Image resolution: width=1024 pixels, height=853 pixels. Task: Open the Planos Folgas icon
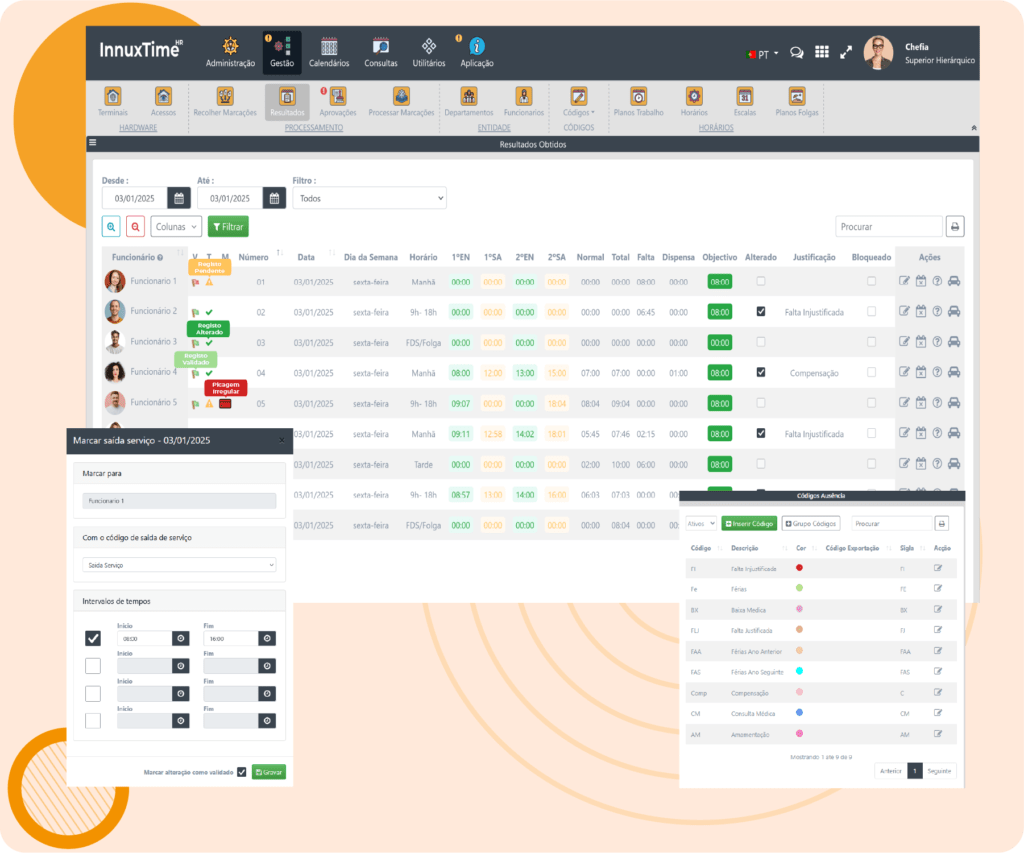tap(797, 101)
